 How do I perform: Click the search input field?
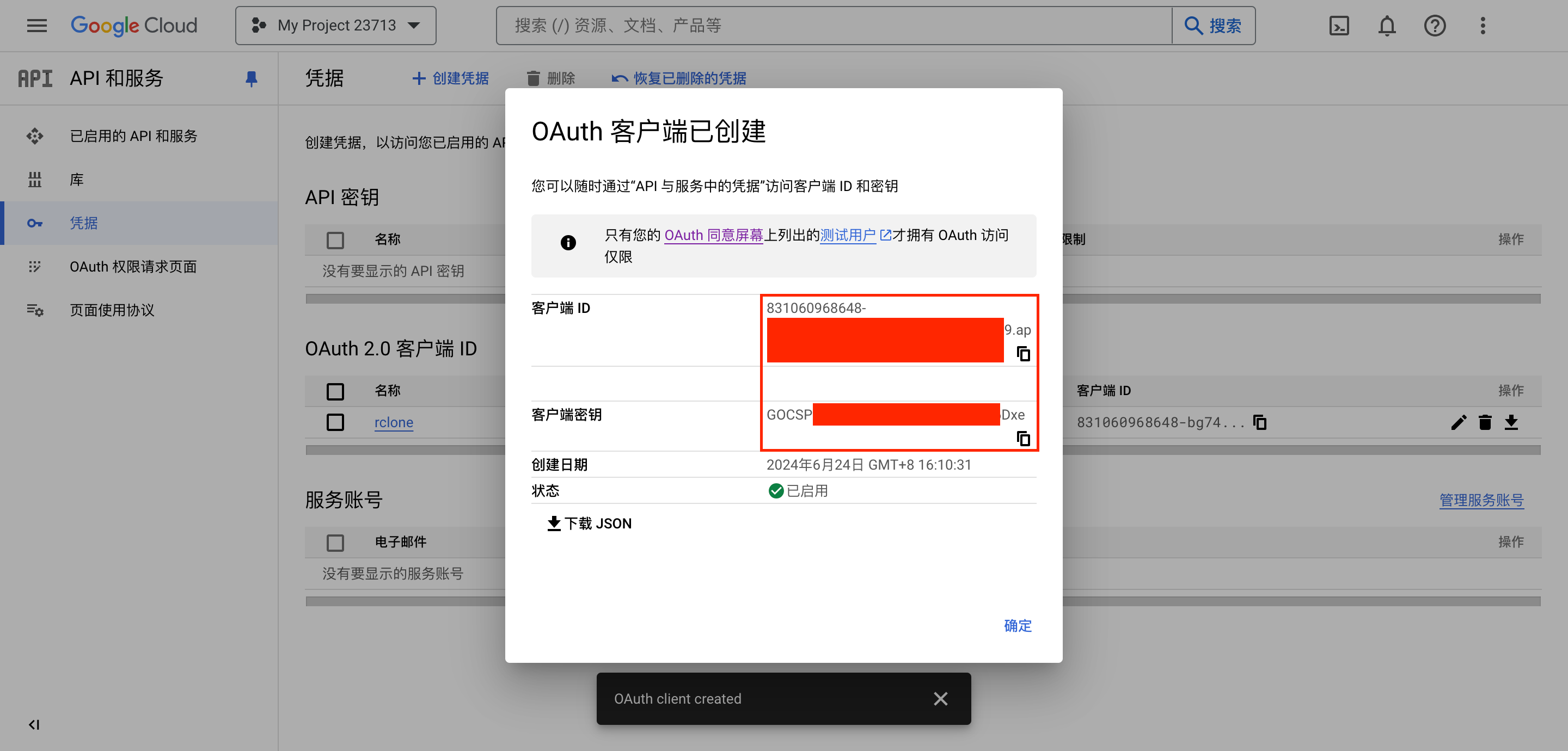pos(834,26)
